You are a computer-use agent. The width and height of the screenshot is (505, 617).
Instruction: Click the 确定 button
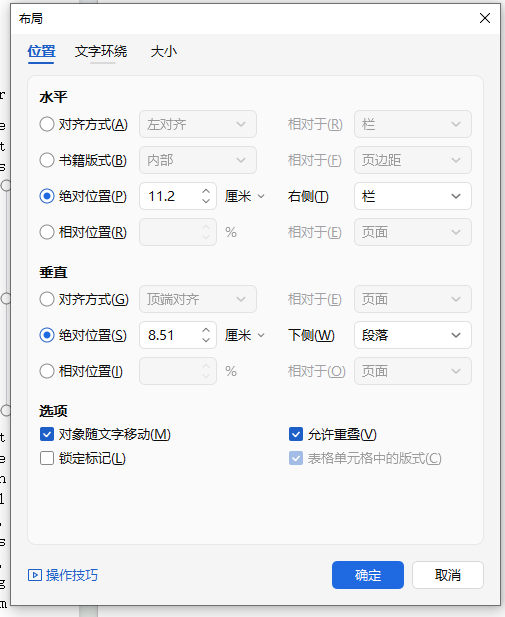pyautogui.click(x=368, y=575)
